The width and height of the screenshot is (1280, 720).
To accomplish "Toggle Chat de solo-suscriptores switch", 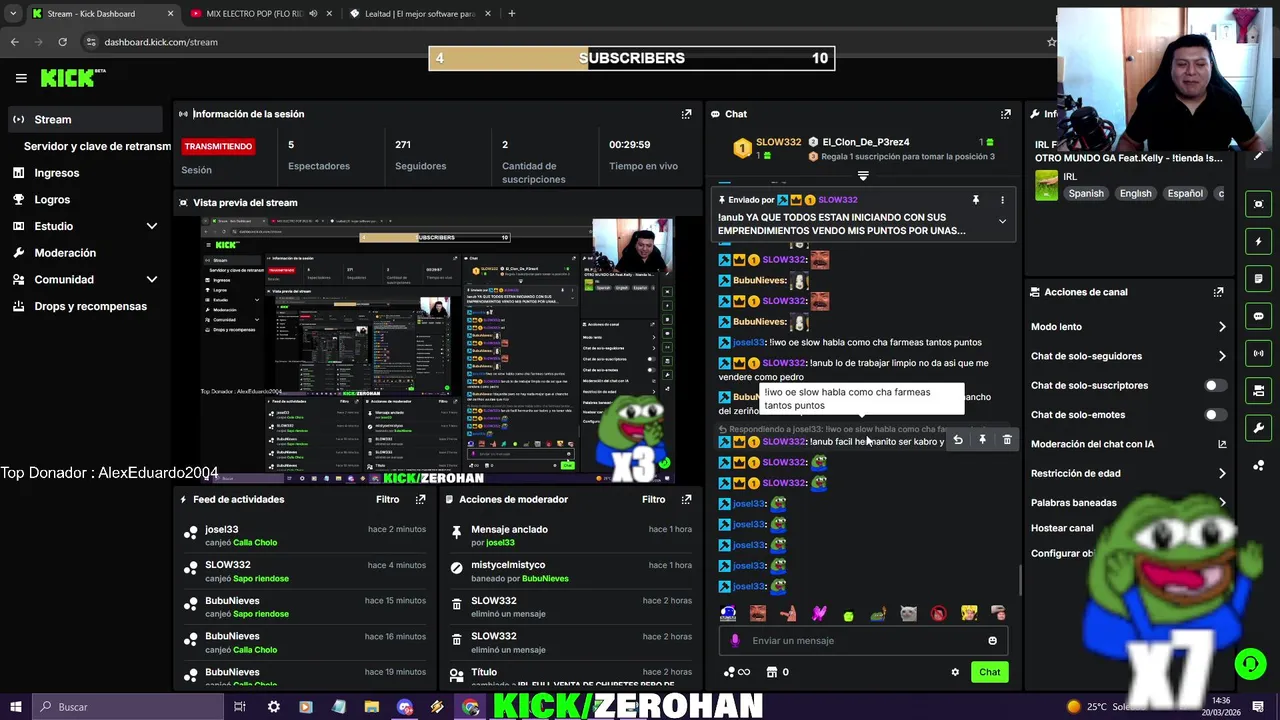I will tap(1215, 385).
